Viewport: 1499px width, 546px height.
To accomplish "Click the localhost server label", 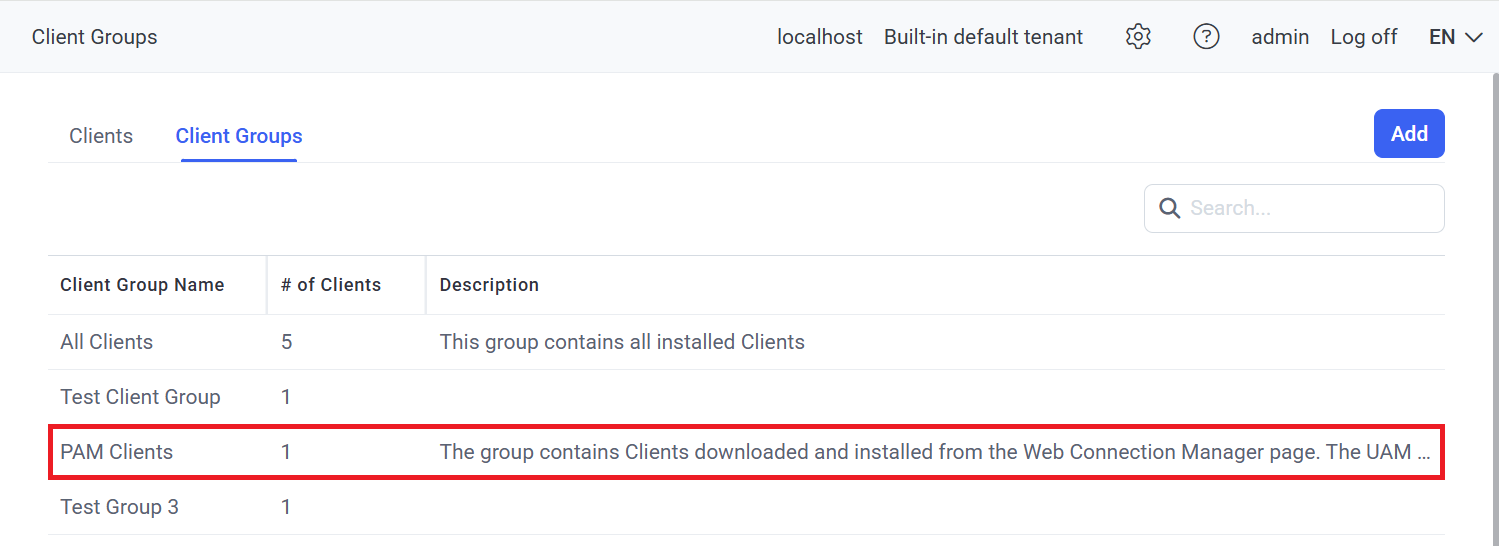I will click(819, 37).
